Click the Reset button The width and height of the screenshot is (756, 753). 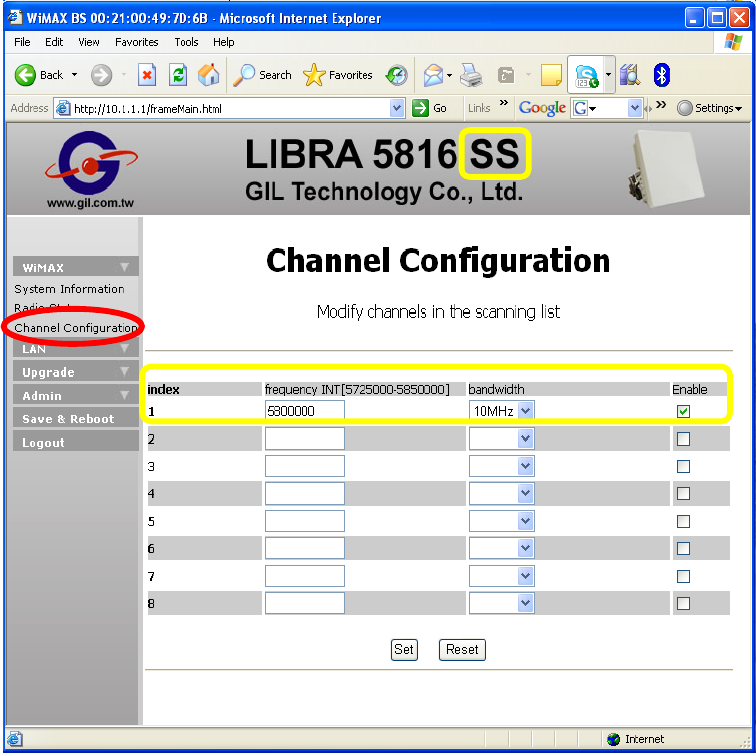[462, 649]
